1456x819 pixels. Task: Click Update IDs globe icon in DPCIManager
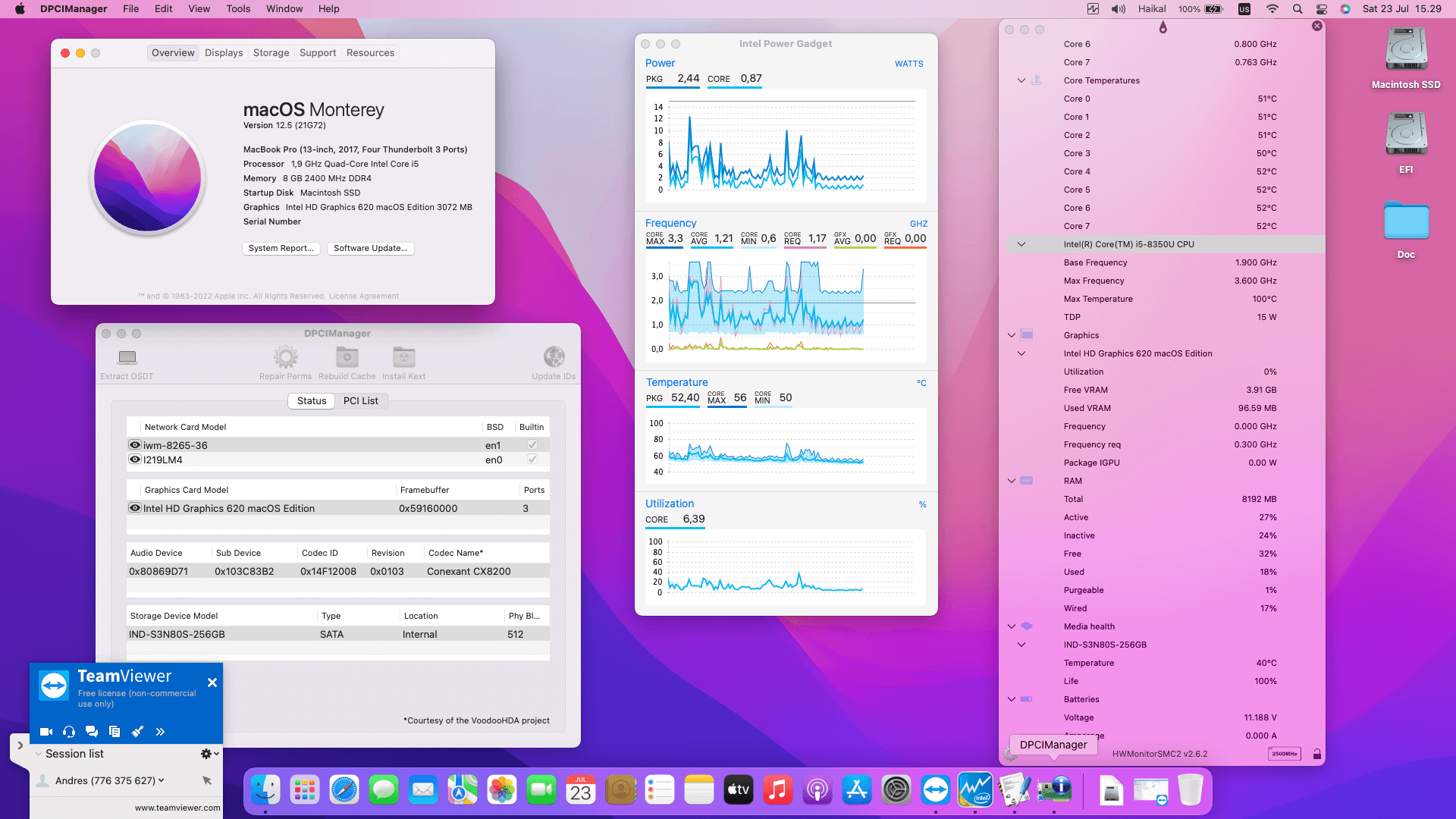554,356
